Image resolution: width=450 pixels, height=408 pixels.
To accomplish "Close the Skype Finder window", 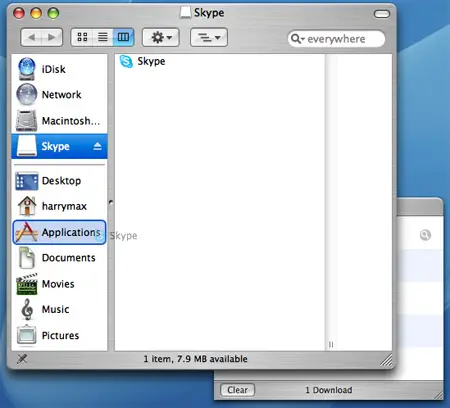I will coord(19,13).
